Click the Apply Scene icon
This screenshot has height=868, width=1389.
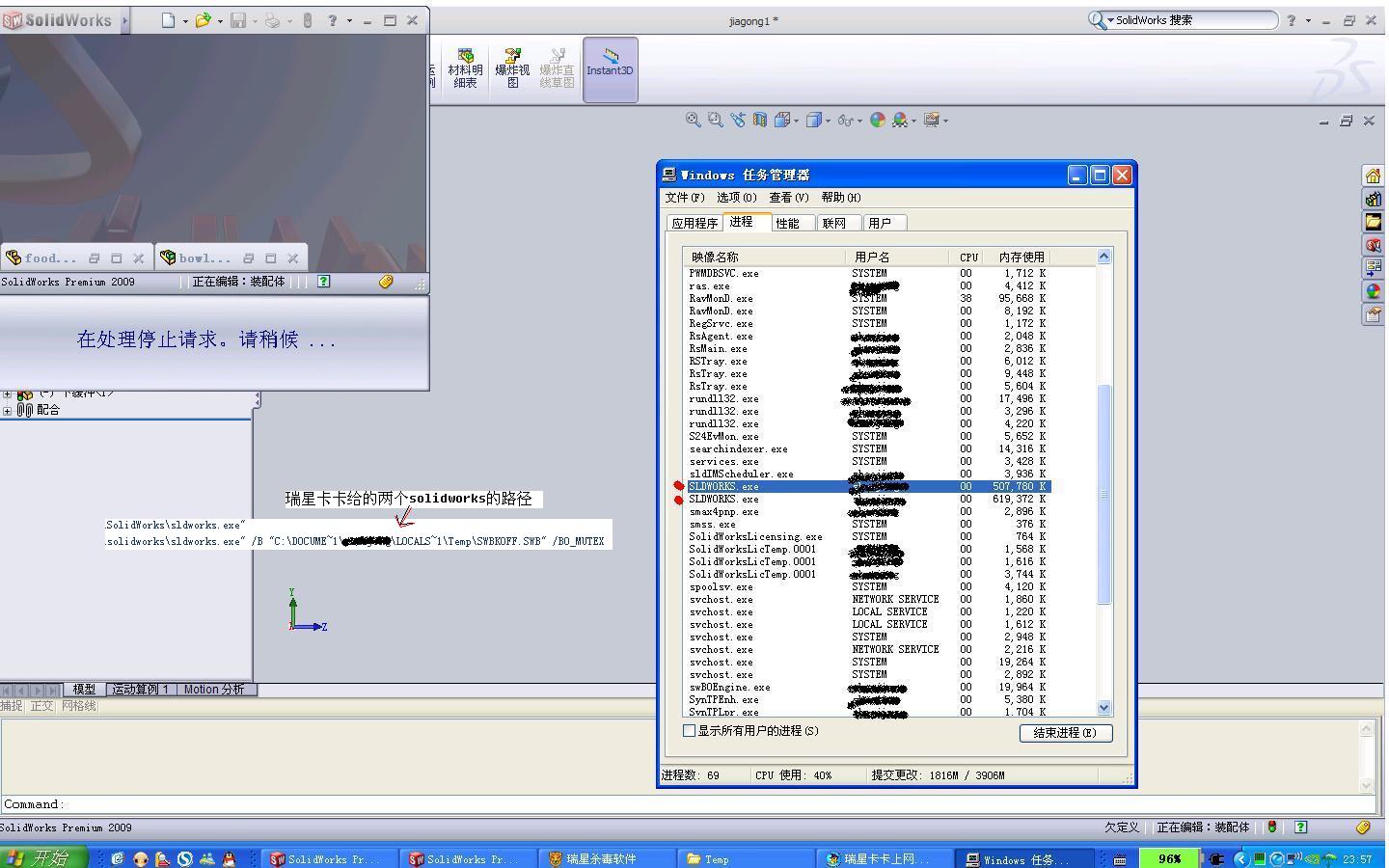(x=900, y=120)
